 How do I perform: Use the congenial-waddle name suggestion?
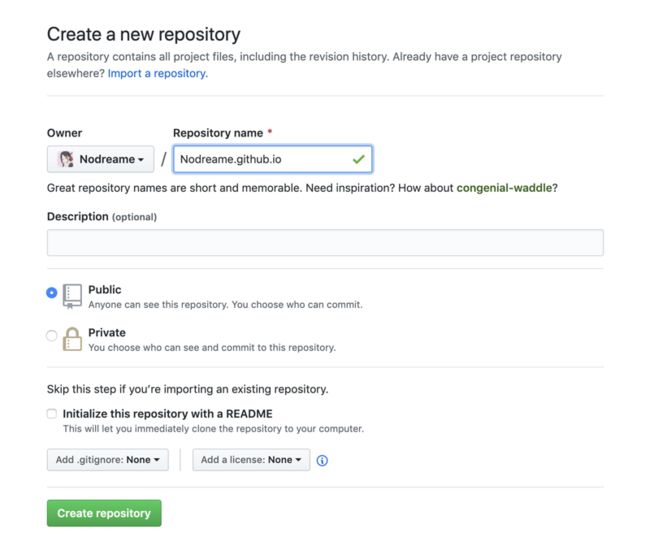point(504,188)
